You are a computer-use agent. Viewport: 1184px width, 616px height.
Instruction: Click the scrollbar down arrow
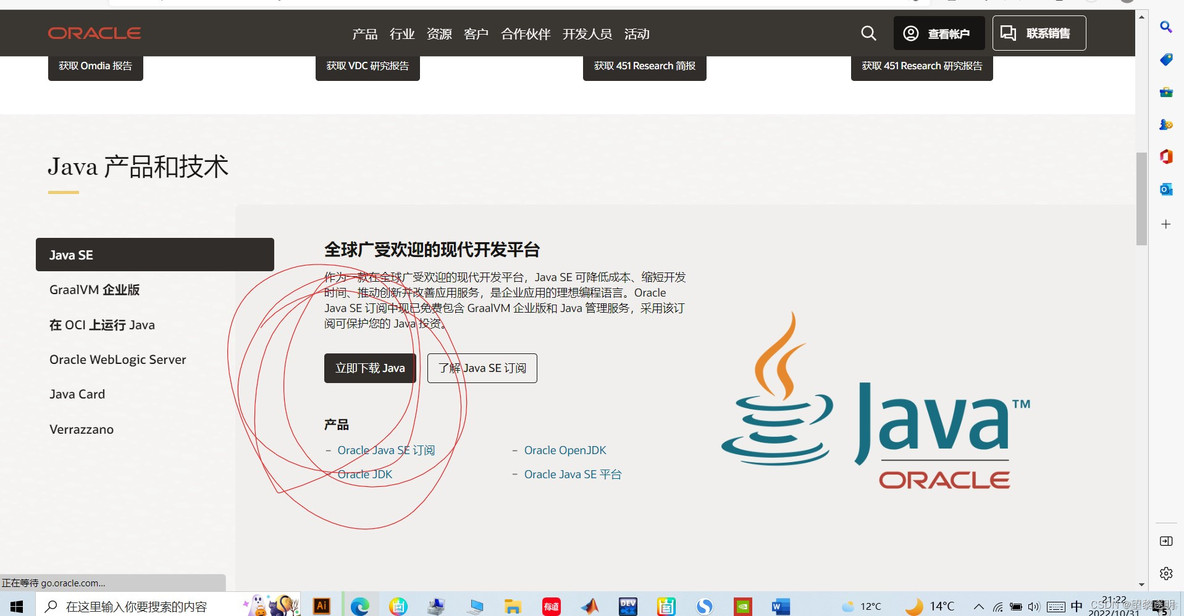[1141, 584]
